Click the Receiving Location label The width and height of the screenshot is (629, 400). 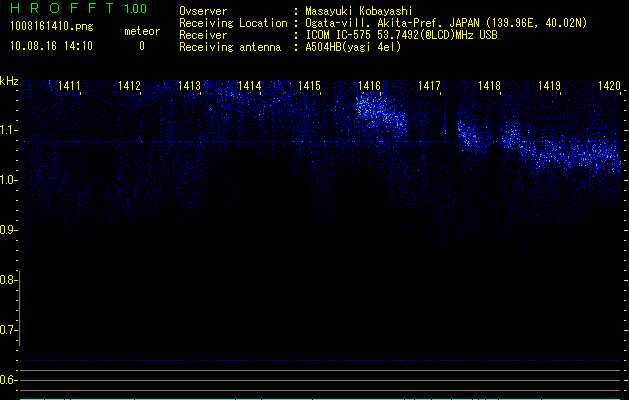coord(233,23)
